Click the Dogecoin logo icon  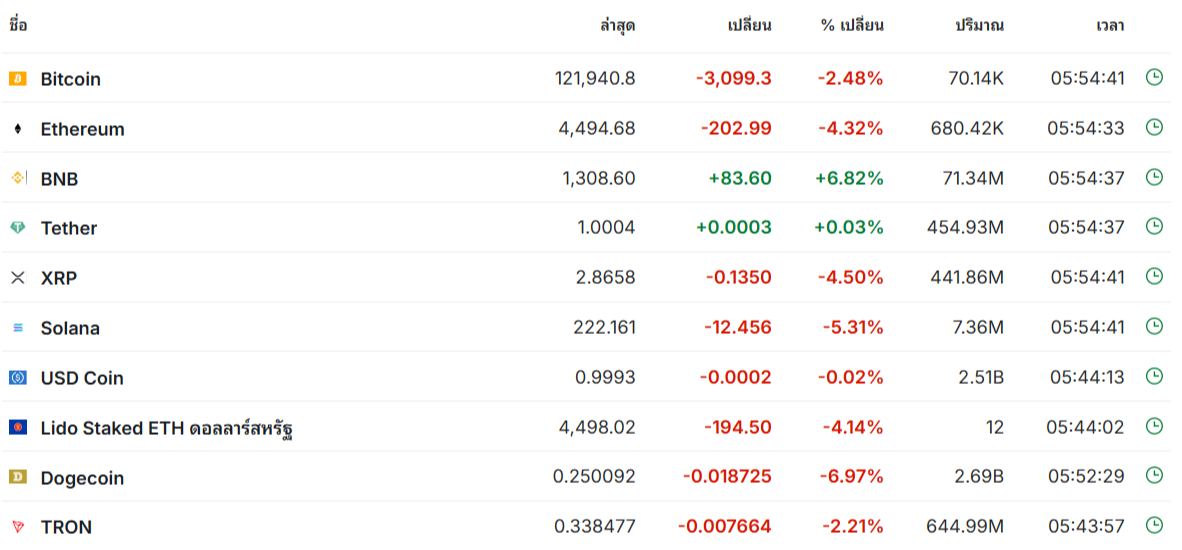pos(17,477)
